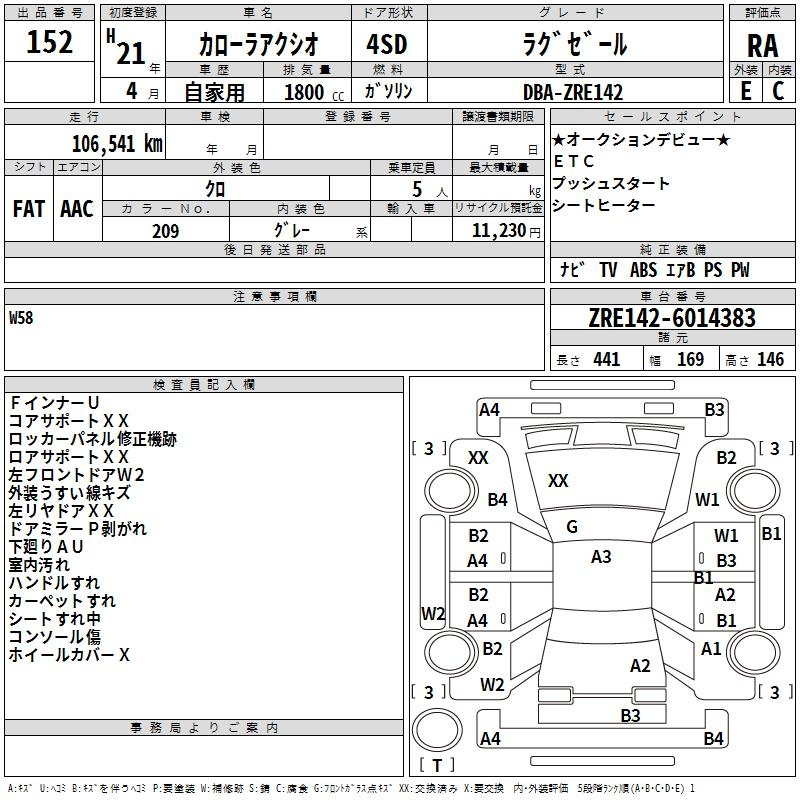The width and height of the screenshot is (800, 800).
Task: Click equipment item エアB
Action: (681, 269)
